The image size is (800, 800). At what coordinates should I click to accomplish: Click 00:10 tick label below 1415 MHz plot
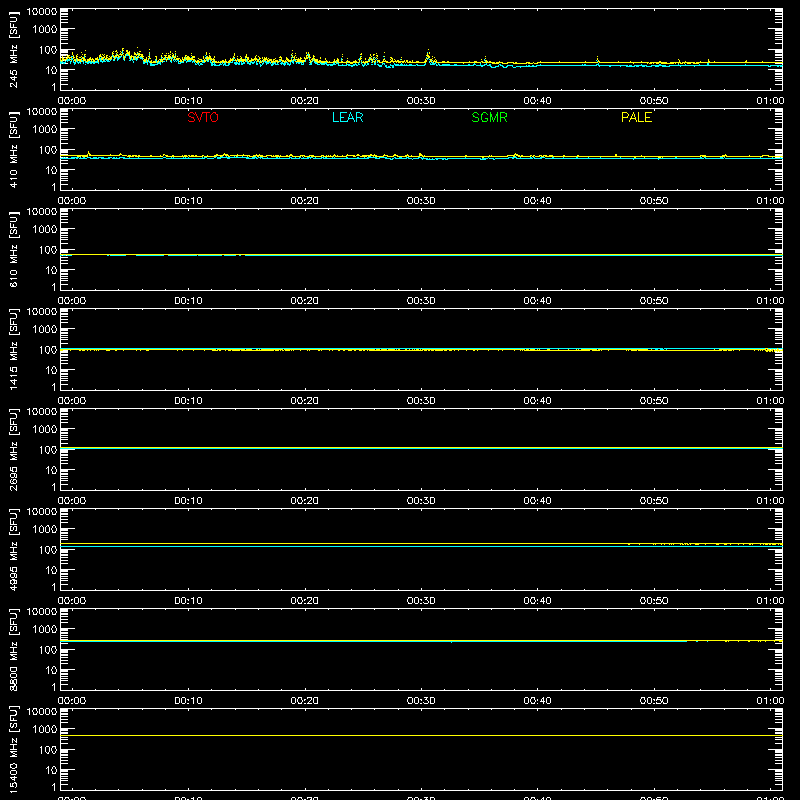tap(188, 401)
